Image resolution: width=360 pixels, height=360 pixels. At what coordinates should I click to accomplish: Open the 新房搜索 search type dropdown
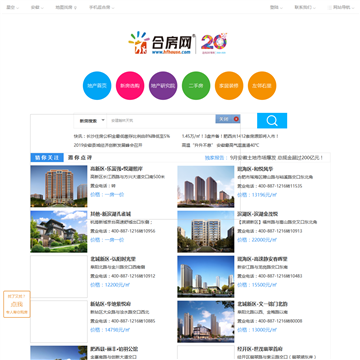click(92, 121)
